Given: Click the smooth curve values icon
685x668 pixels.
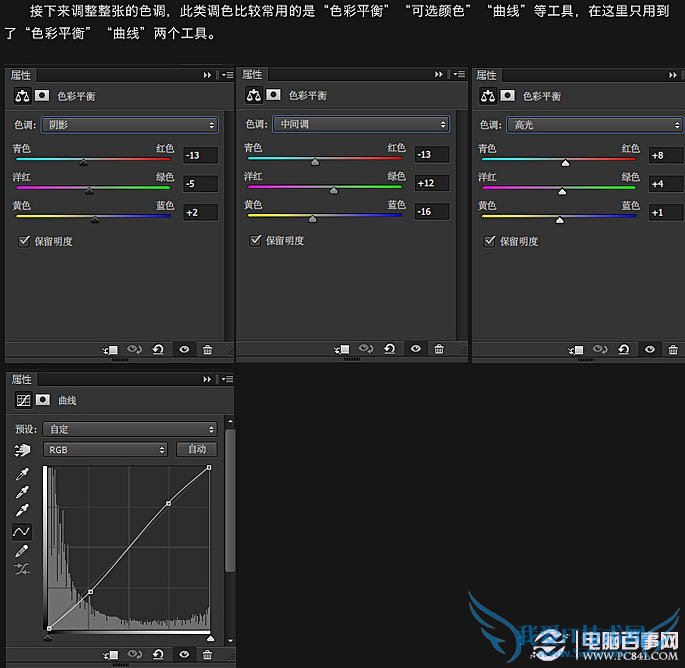Looking at the screenshot, I should [x=22, y=568].
